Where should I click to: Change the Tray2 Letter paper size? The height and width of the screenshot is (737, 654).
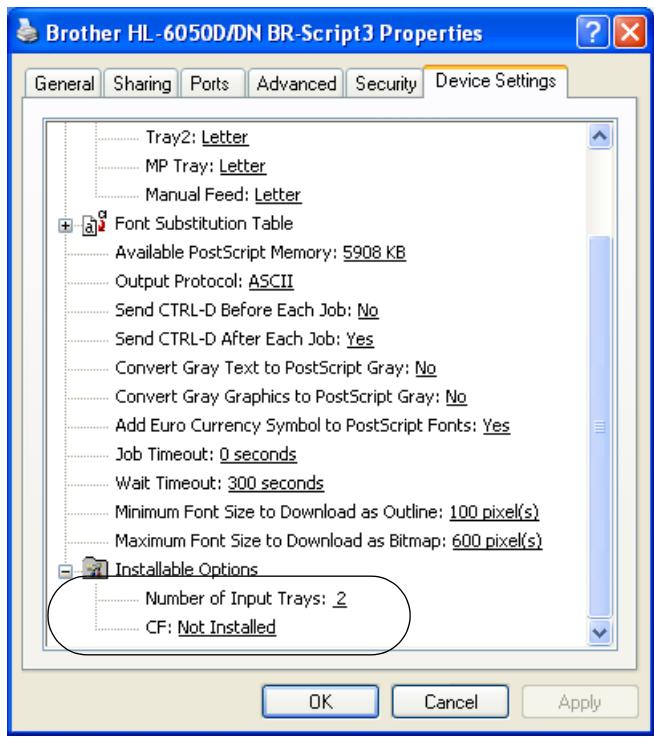[x=225, y=137]
